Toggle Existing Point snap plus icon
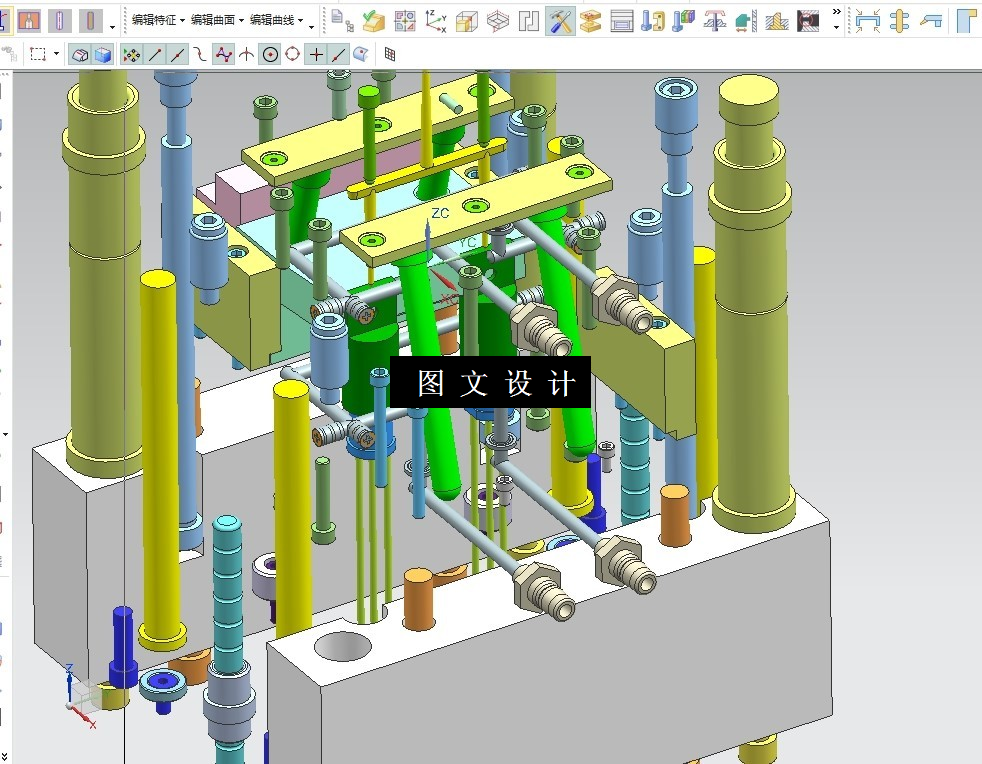 click(316, 55)
